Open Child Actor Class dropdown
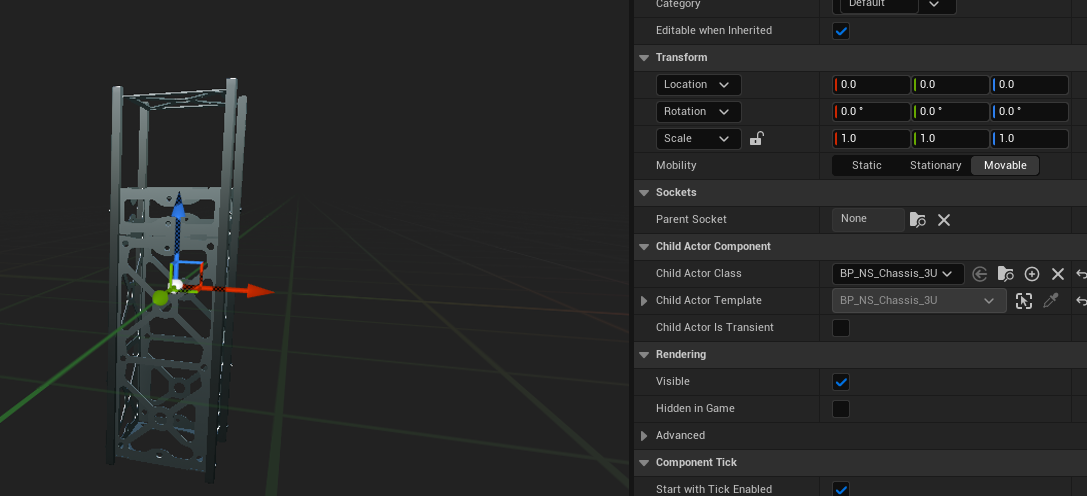This screenshot has height=496, width=1087. pos(897,274)
